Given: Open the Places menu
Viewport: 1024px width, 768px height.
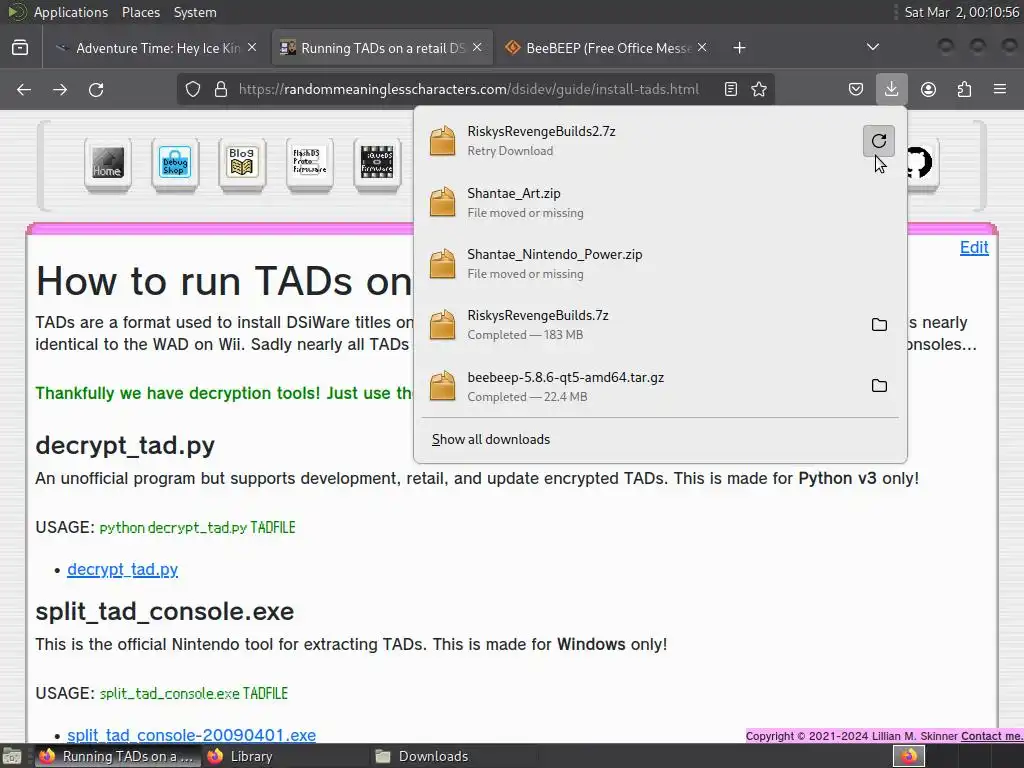Looking at the screenshot, I should tap(140, 12).
